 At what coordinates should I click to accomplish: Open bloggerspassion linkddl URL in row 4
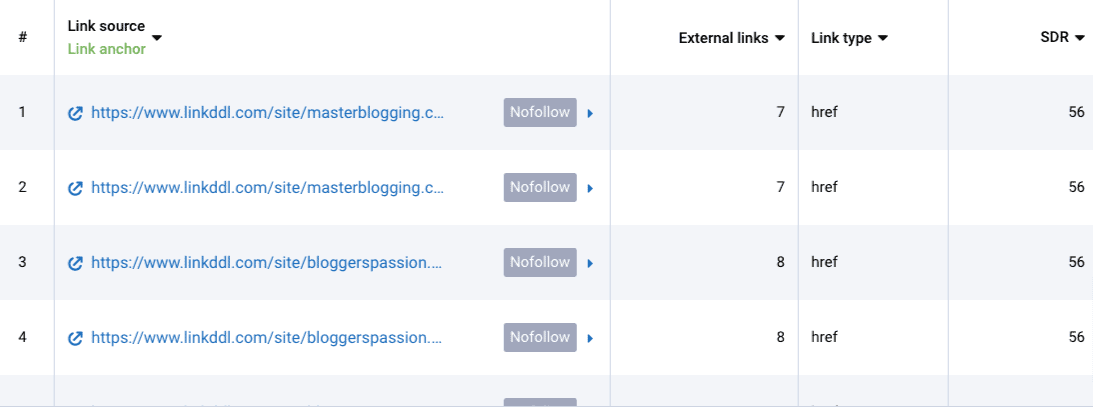click(267, 338)
